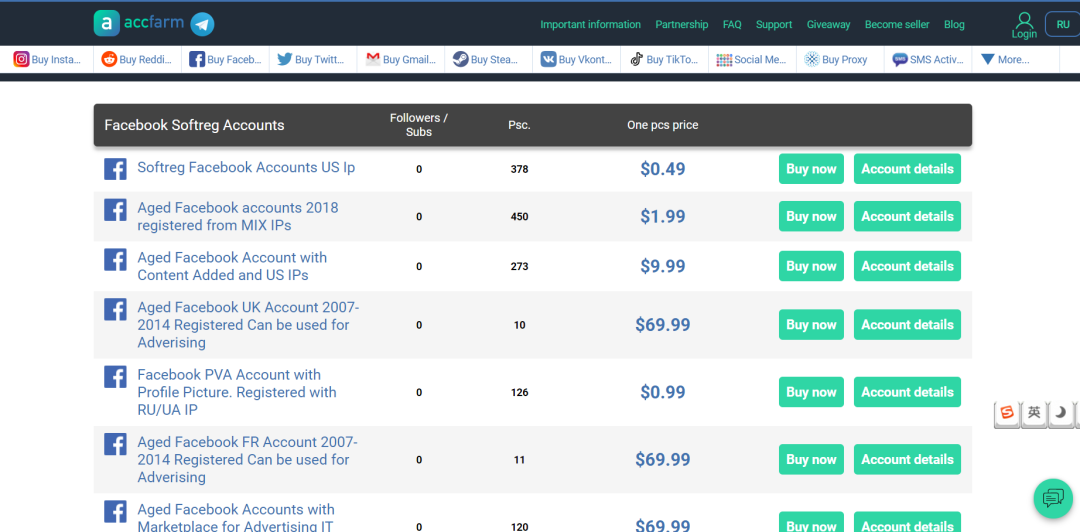Click the Login user icon
This screenshot has height=532, width=1080.
(1024, 20)
